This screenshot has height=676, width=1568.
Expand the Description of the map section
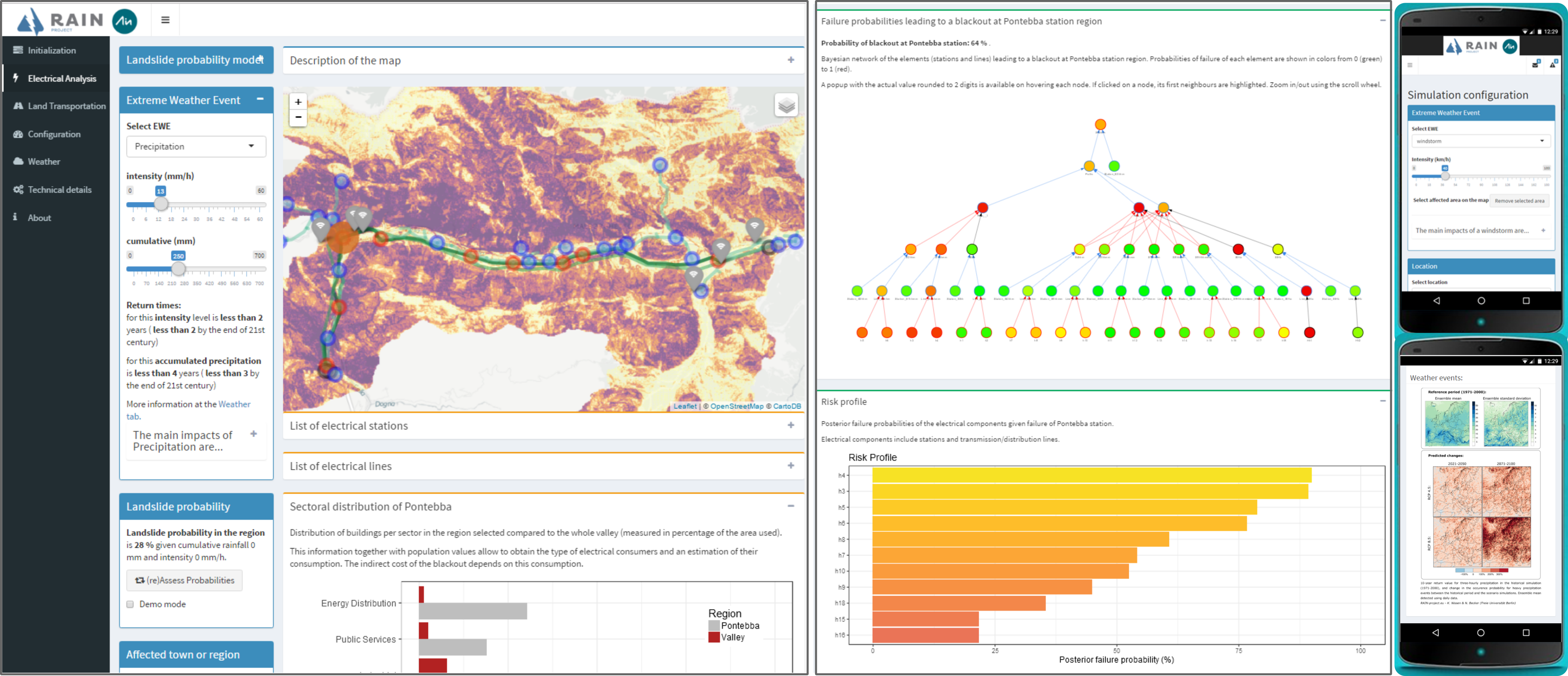(791, 60)
